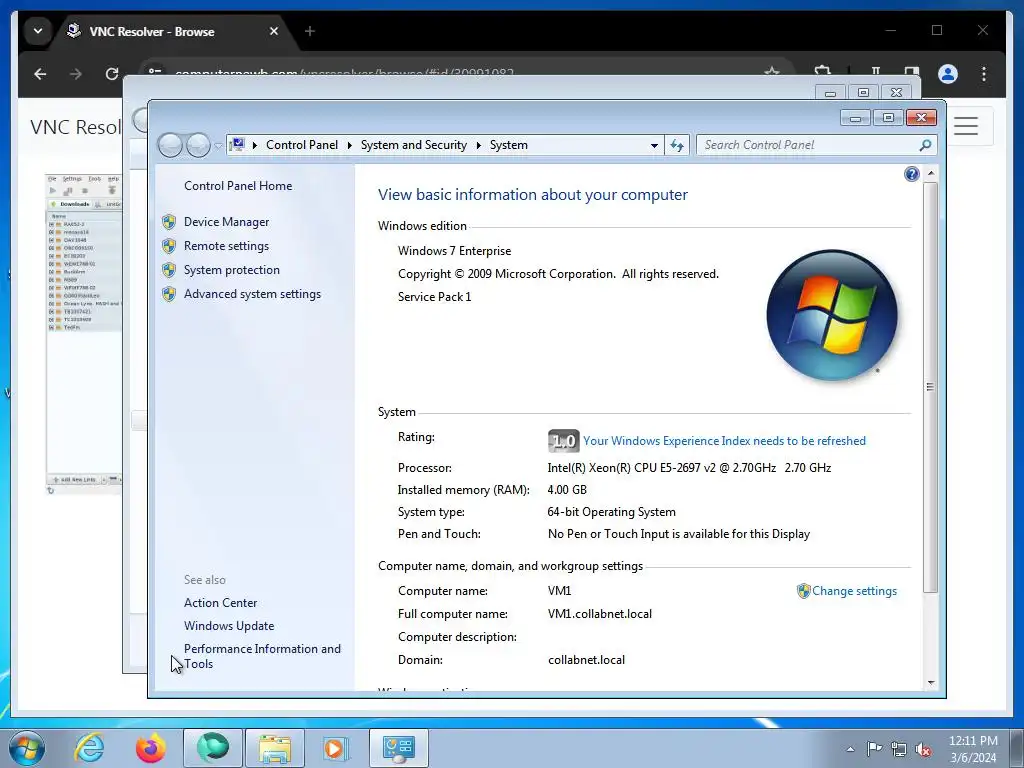This screenshot has width=1024, height=768.
Task: Click the taskbar clock showing 12:11 PM
Action: 973,749
